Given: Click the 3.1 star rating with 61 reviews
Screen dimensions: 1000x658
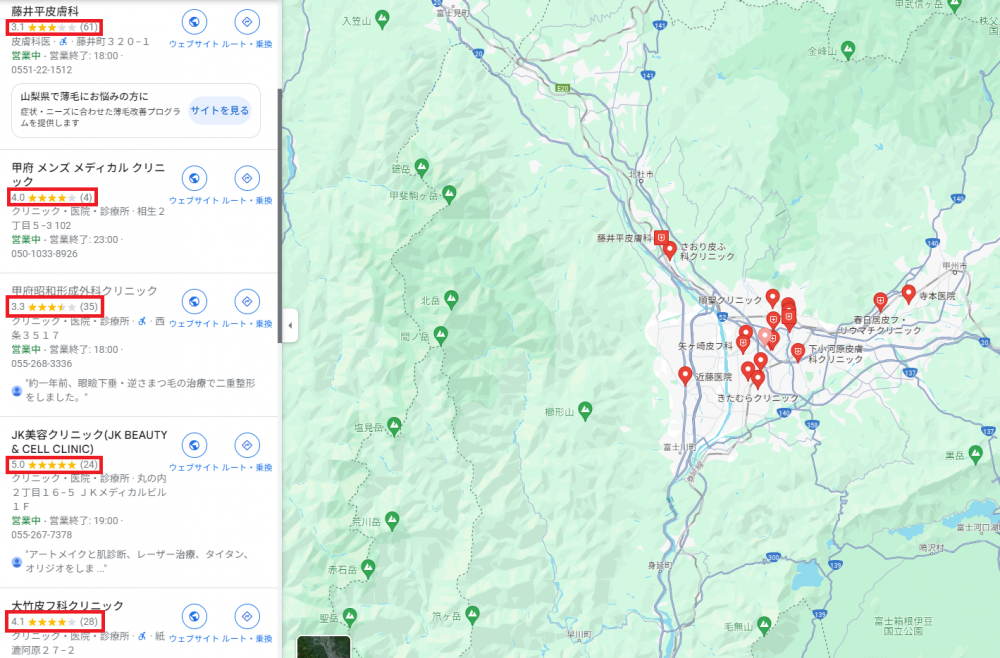Looking at the screenshot, I should point(55,27).
